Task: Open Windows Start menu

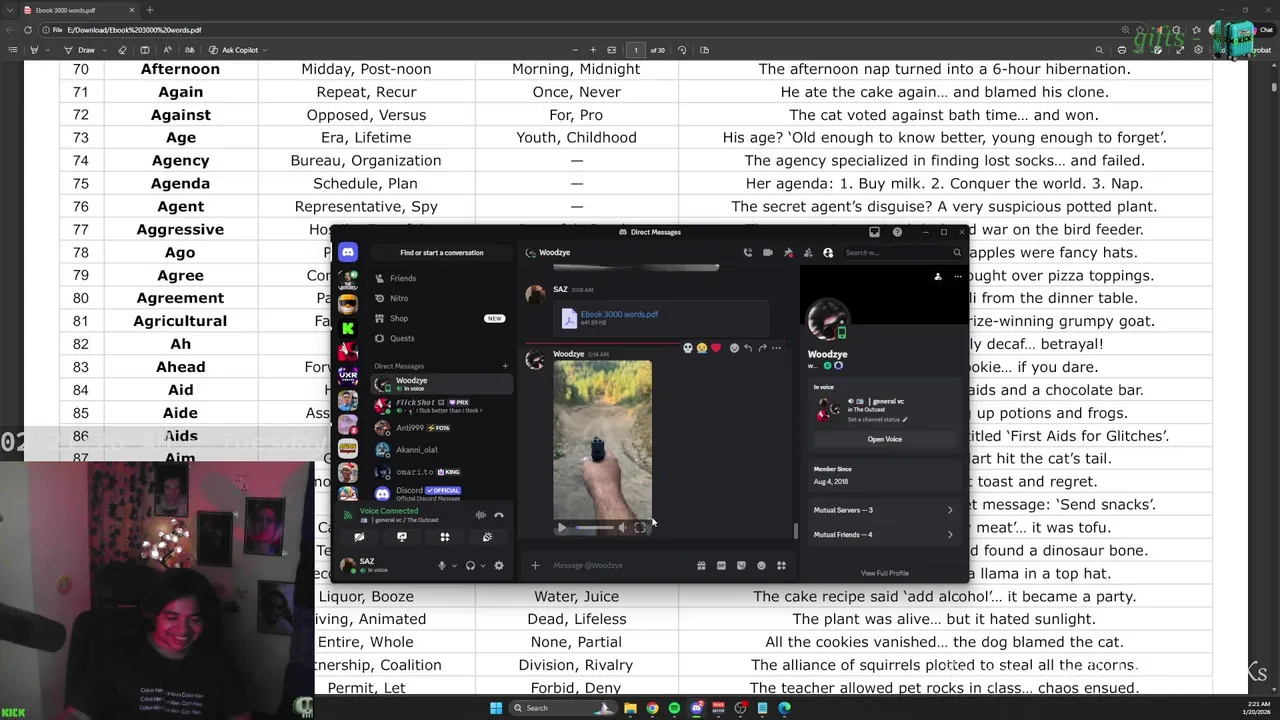Action: (x=496, y=708)
